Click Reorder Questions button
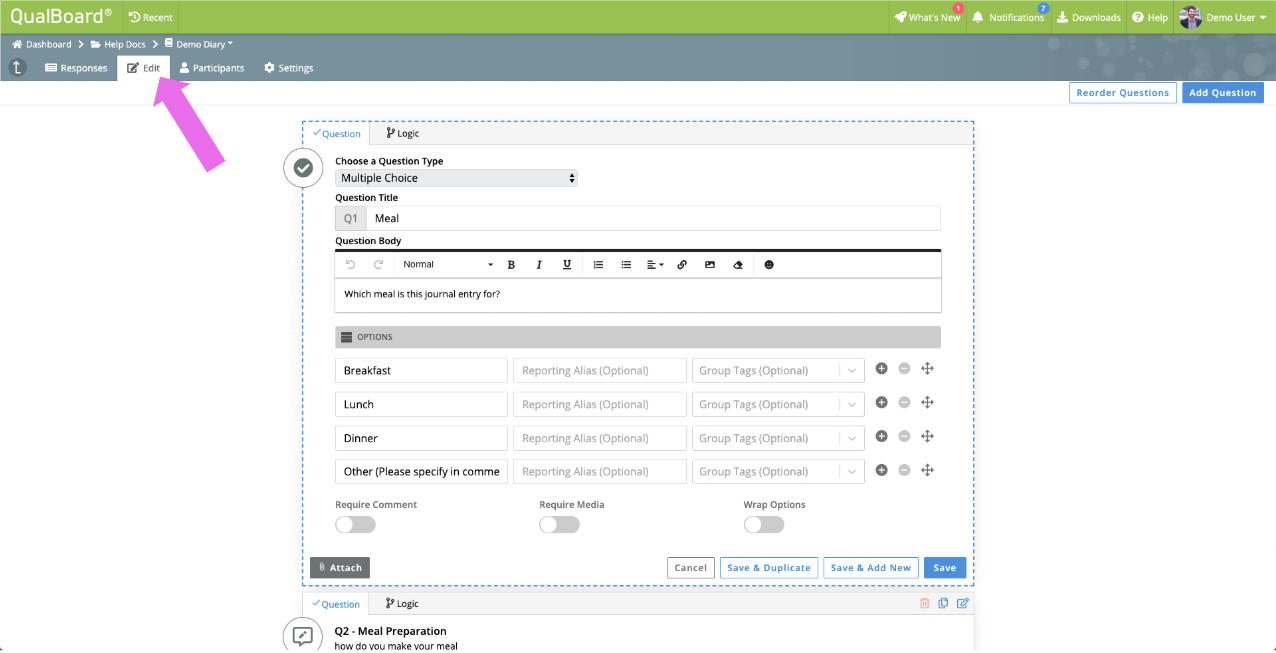The height and width of the screenshot is (653, 1276). point(1122,93)
